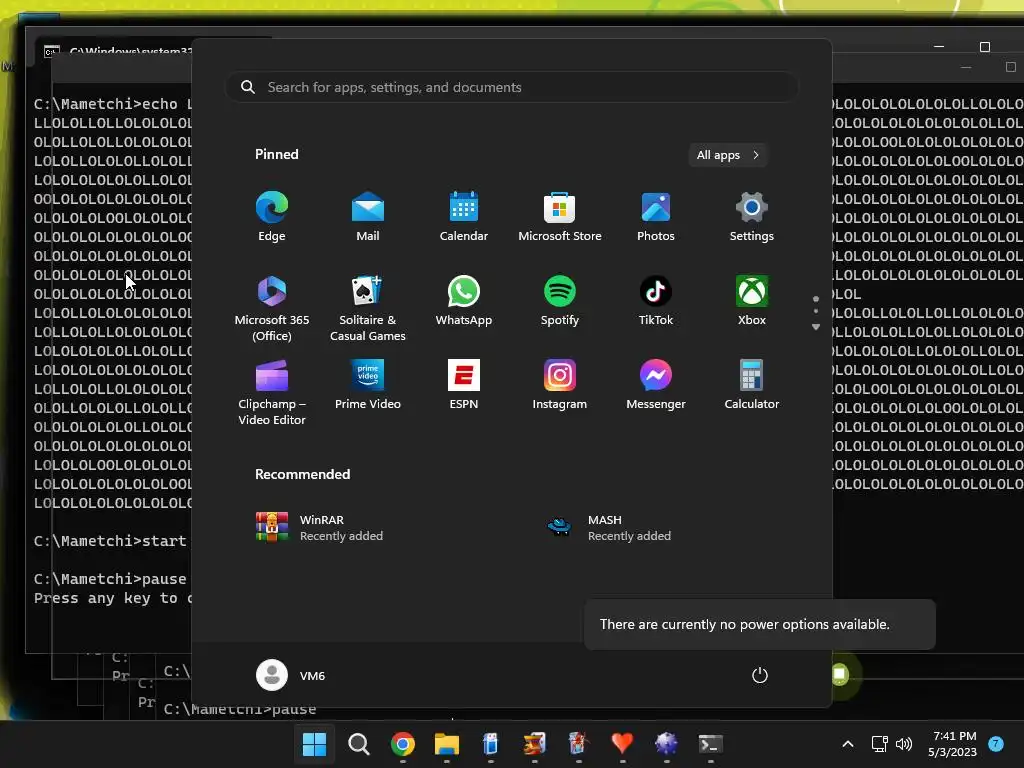
Task: Open the Xbox app
Action: [x=752, y=300]
